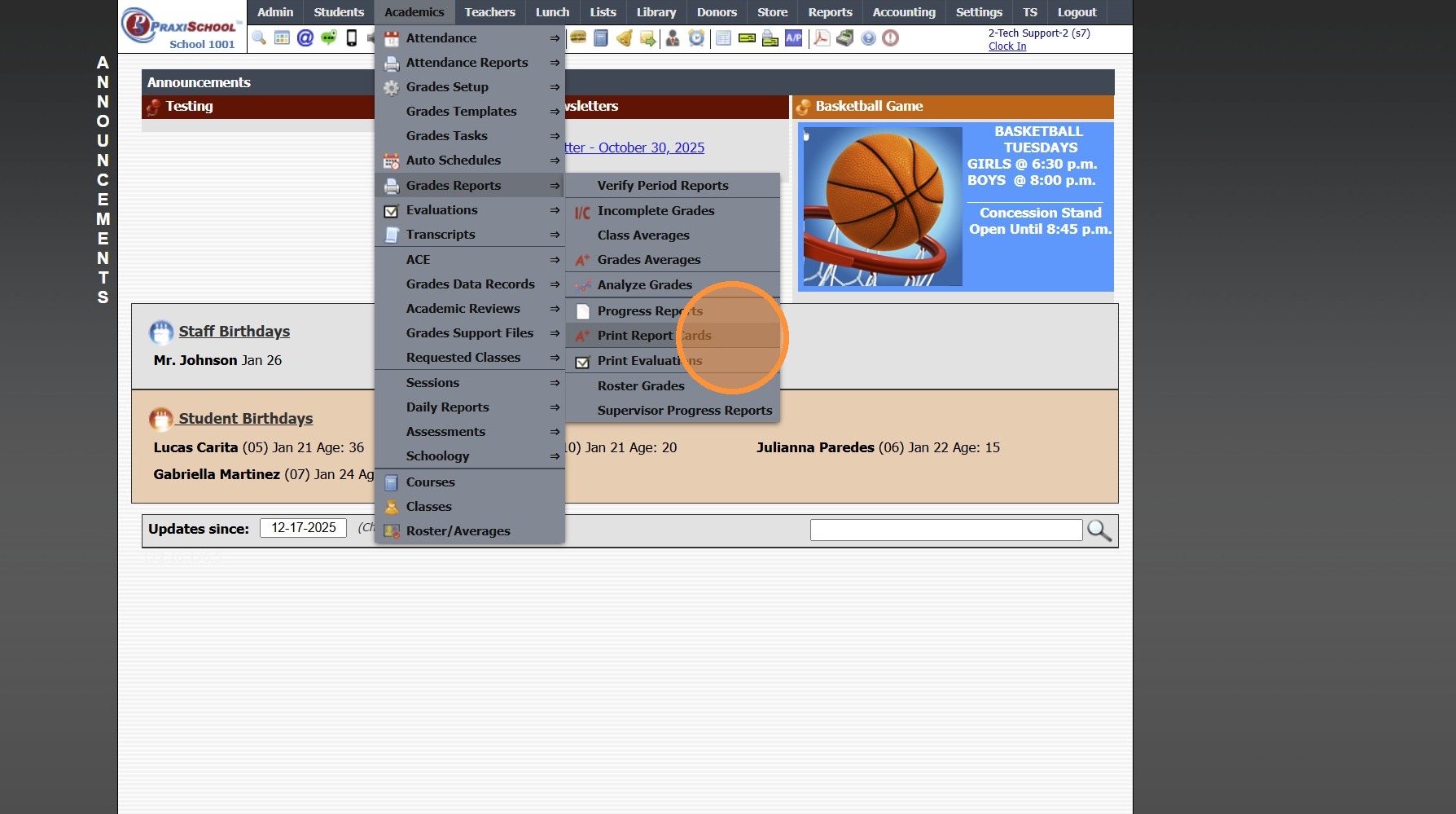Click the blue @ email toolbar icon

tap(305, 38)
